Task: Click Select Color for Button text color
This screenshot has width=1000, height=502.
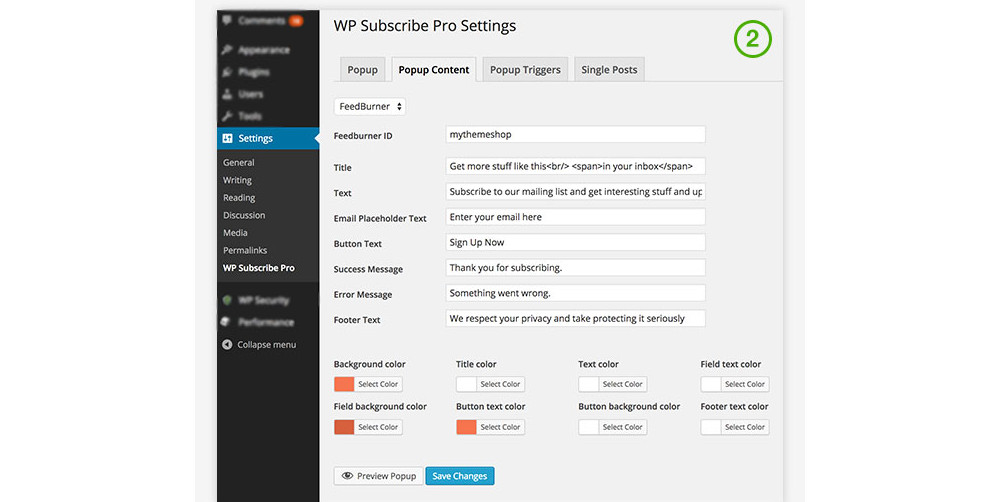Action: click(501, 427)
